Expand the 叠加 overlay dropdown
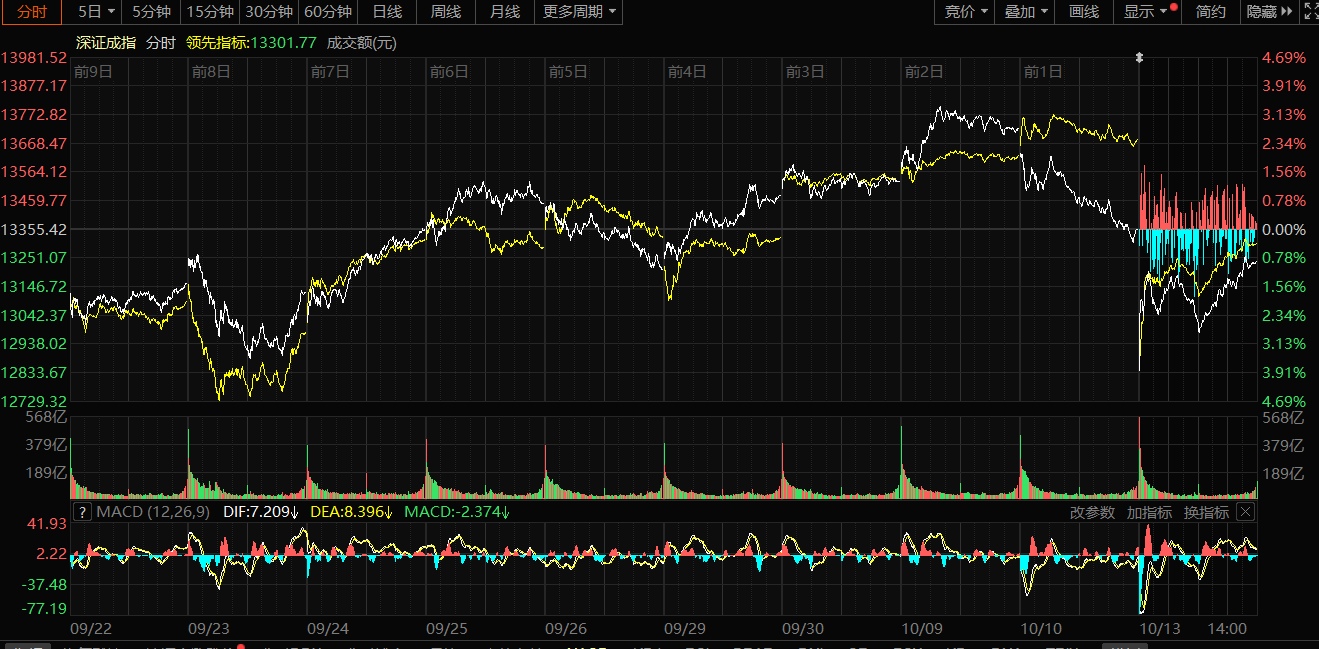 1026,12
